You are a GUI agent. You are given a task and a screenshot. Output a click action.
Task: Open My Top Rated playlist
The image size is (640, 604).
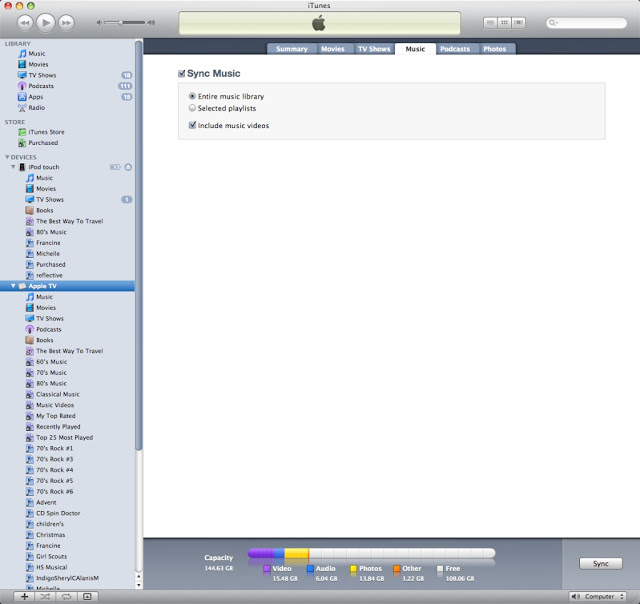[x=56, y=416]
